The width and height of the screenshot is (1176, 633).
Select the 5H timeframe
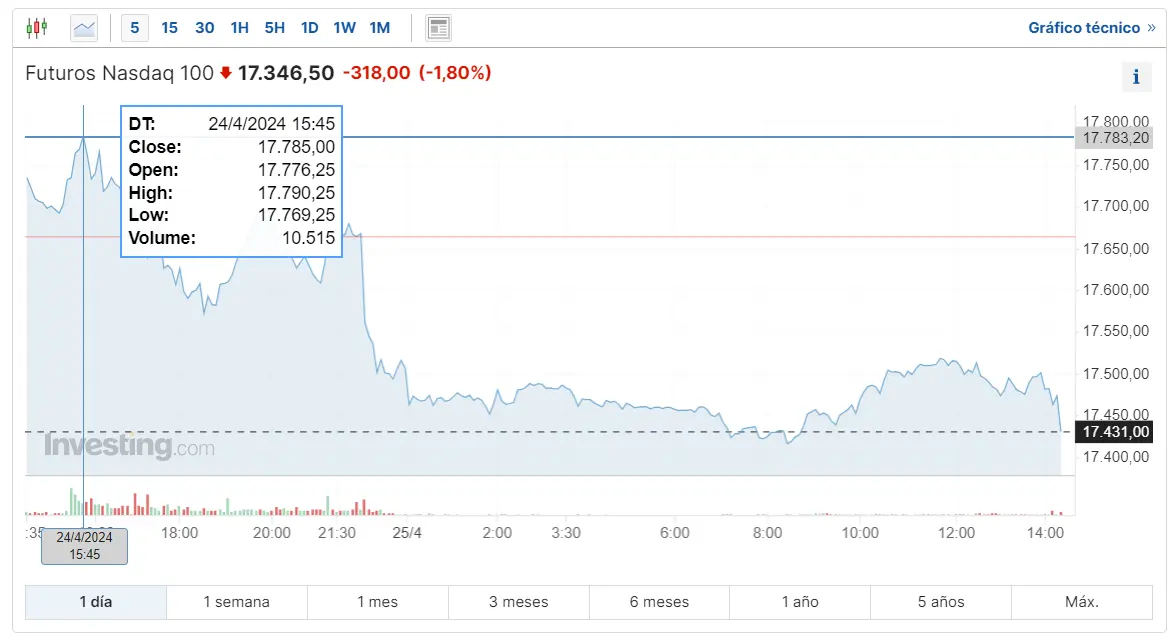[274, 28]
